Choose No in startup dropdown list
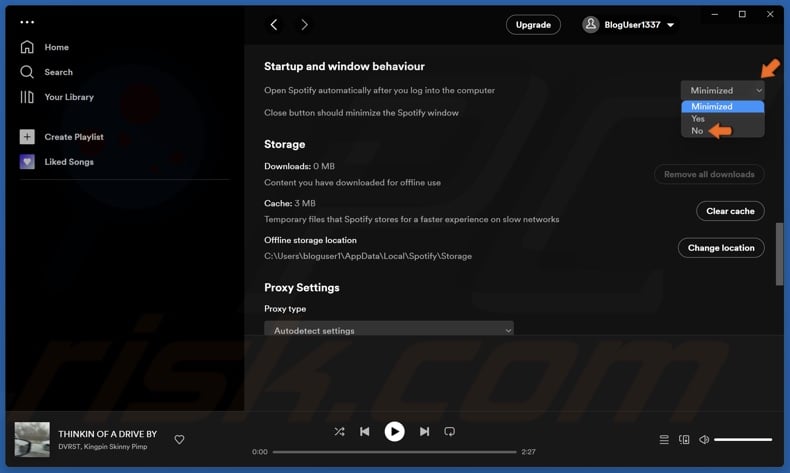The width and height of the screenshot is (790, 473). click(722, 130)
